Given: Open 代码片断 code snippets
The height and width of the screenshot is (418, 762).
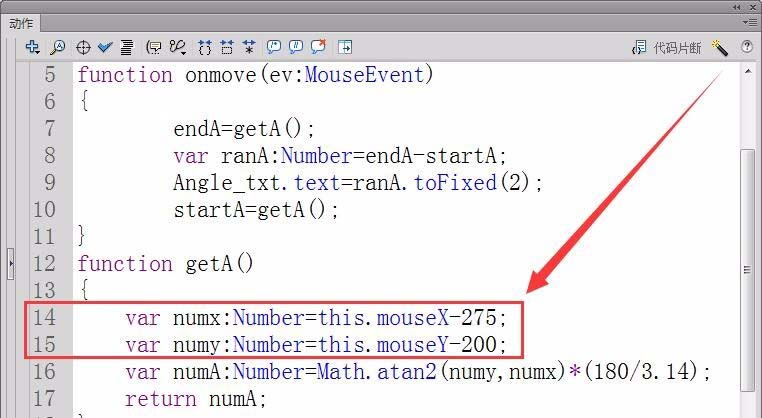Looking at the screenshot, I should pos(677,48).
